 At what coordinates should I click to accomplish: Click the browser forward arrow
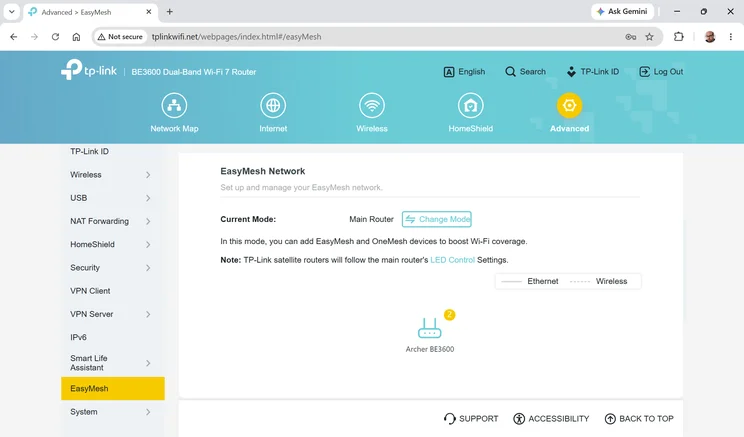click(34, 37)
